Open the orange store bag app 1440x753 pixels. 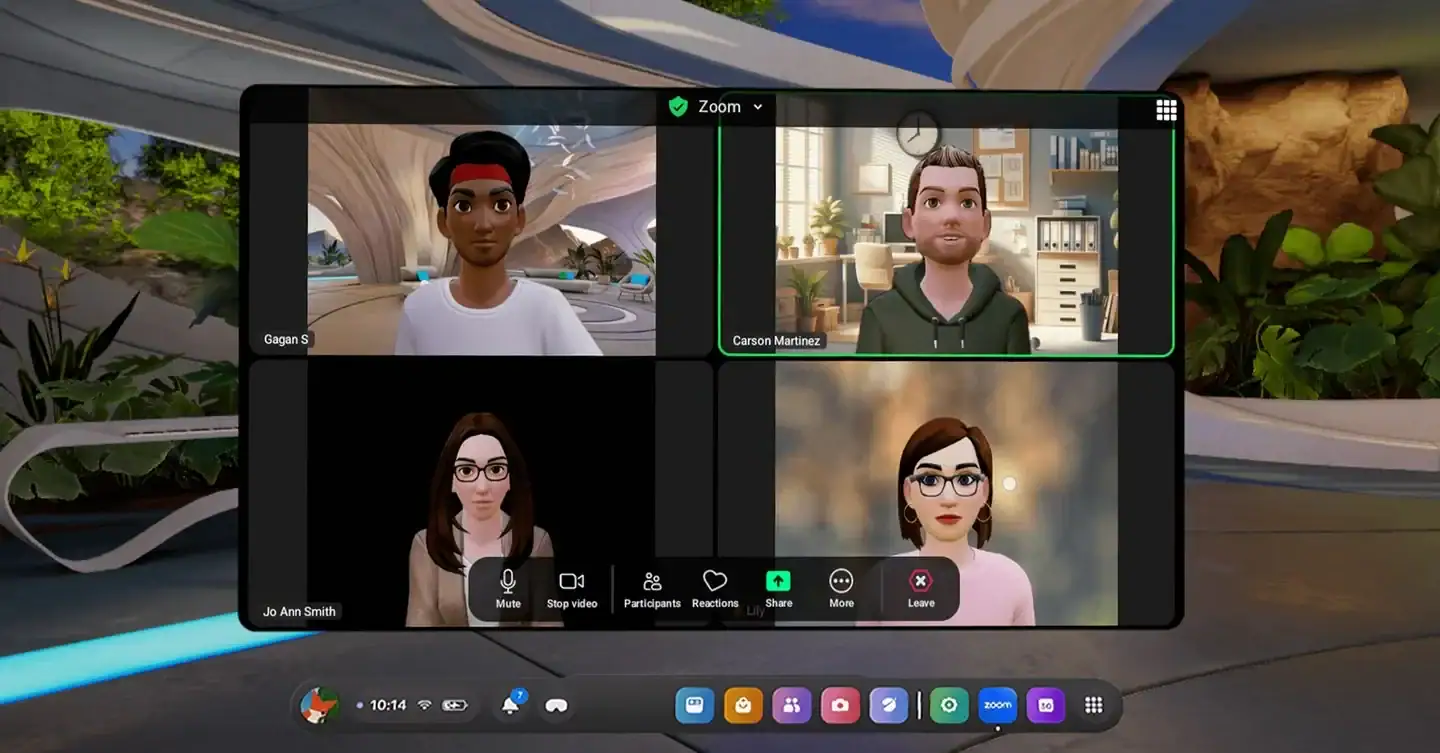tap(743, 705)
